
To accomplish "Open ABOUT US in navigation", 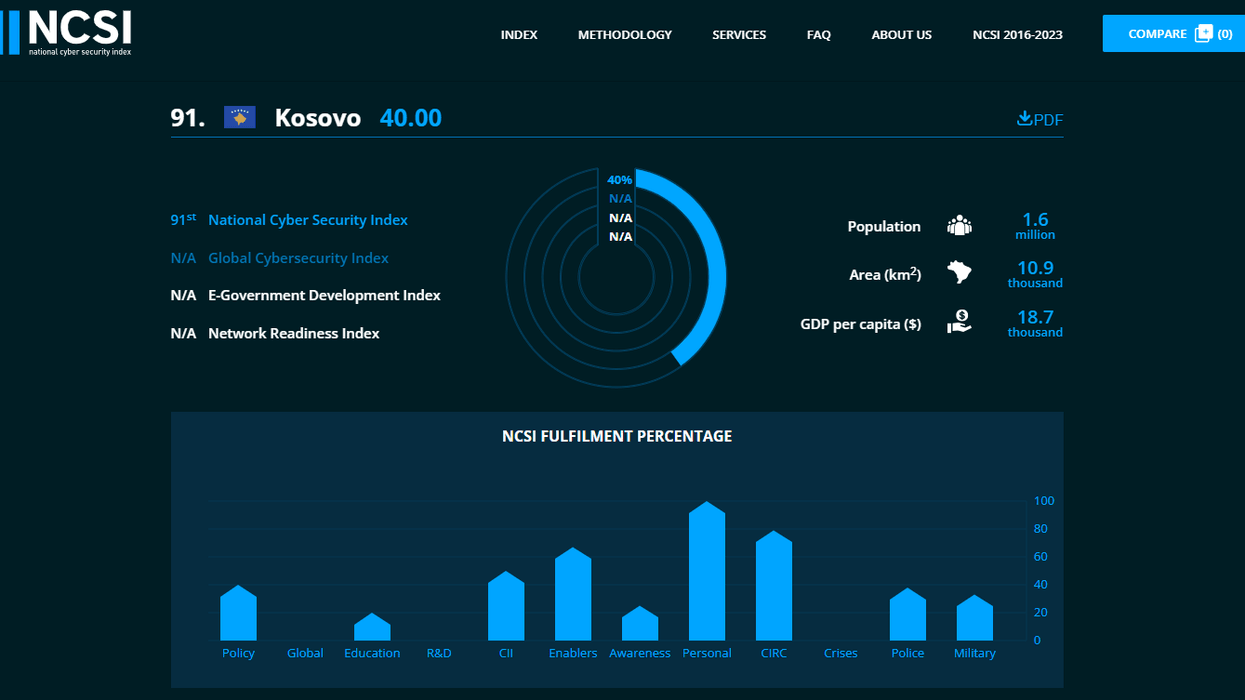I will [901, 35].
